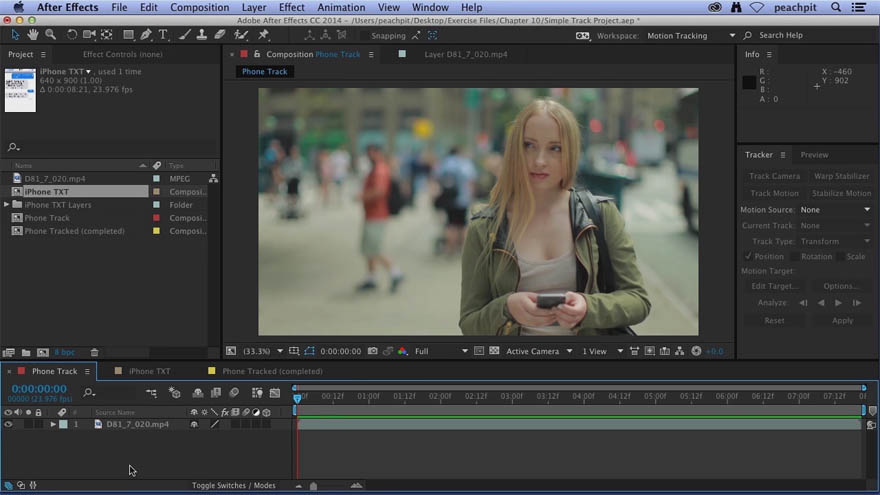
Task: Click the new folder icon in Project panel
Action: coord(26,352)
